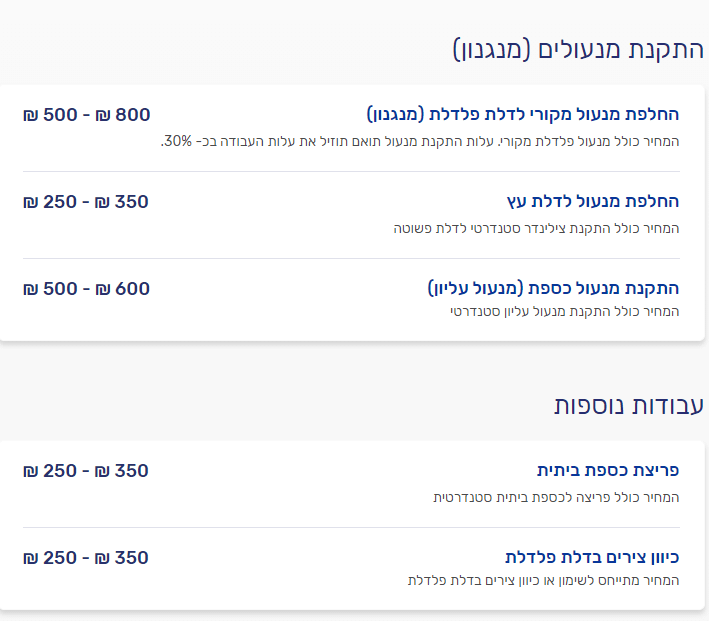Viewport: 709px width, 621px height.
Task: Click description about כספת ביתית סטנדרטית
Action: (x=556, y=498)
